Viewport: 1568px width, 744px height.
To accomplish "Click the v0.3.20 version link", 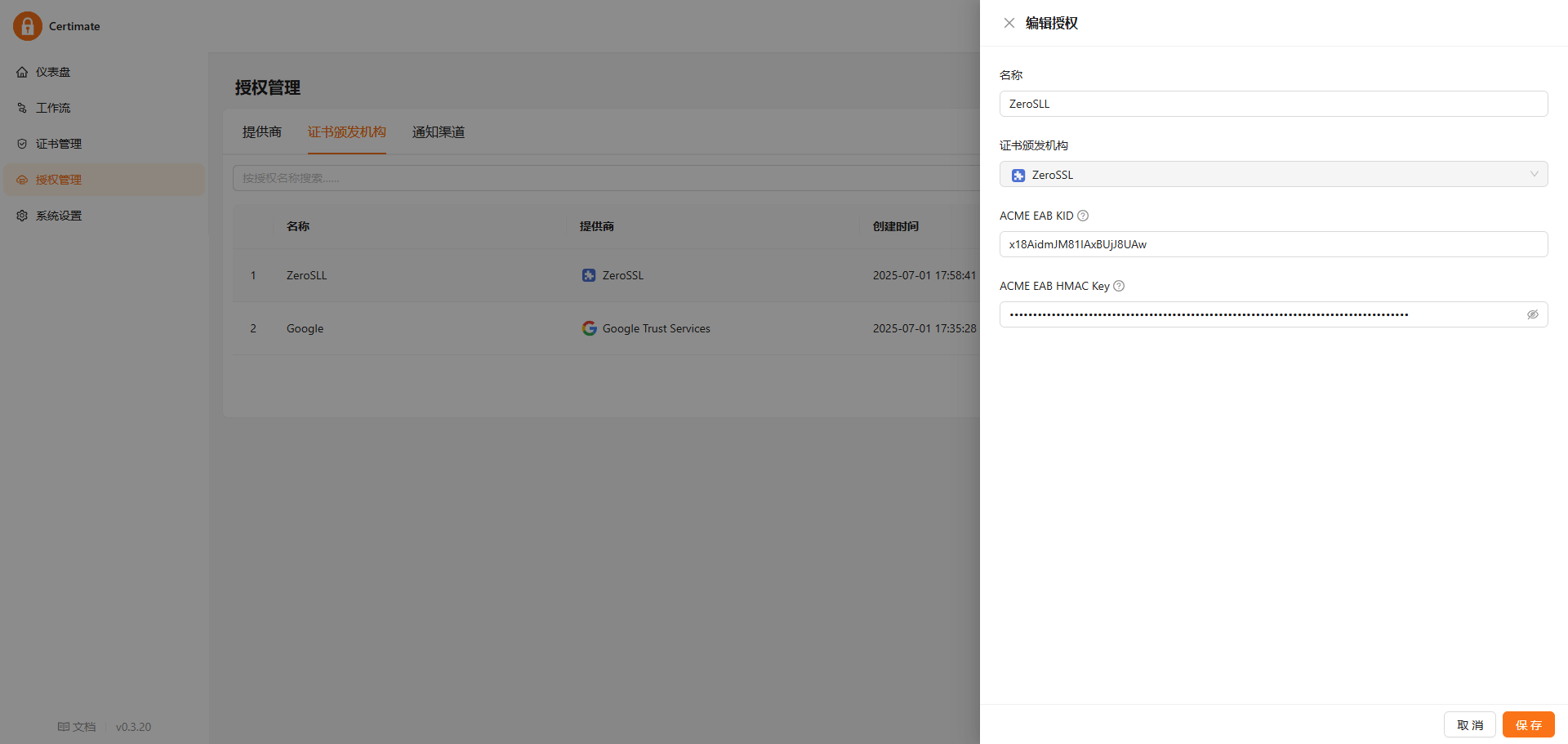I will point(133,727).
